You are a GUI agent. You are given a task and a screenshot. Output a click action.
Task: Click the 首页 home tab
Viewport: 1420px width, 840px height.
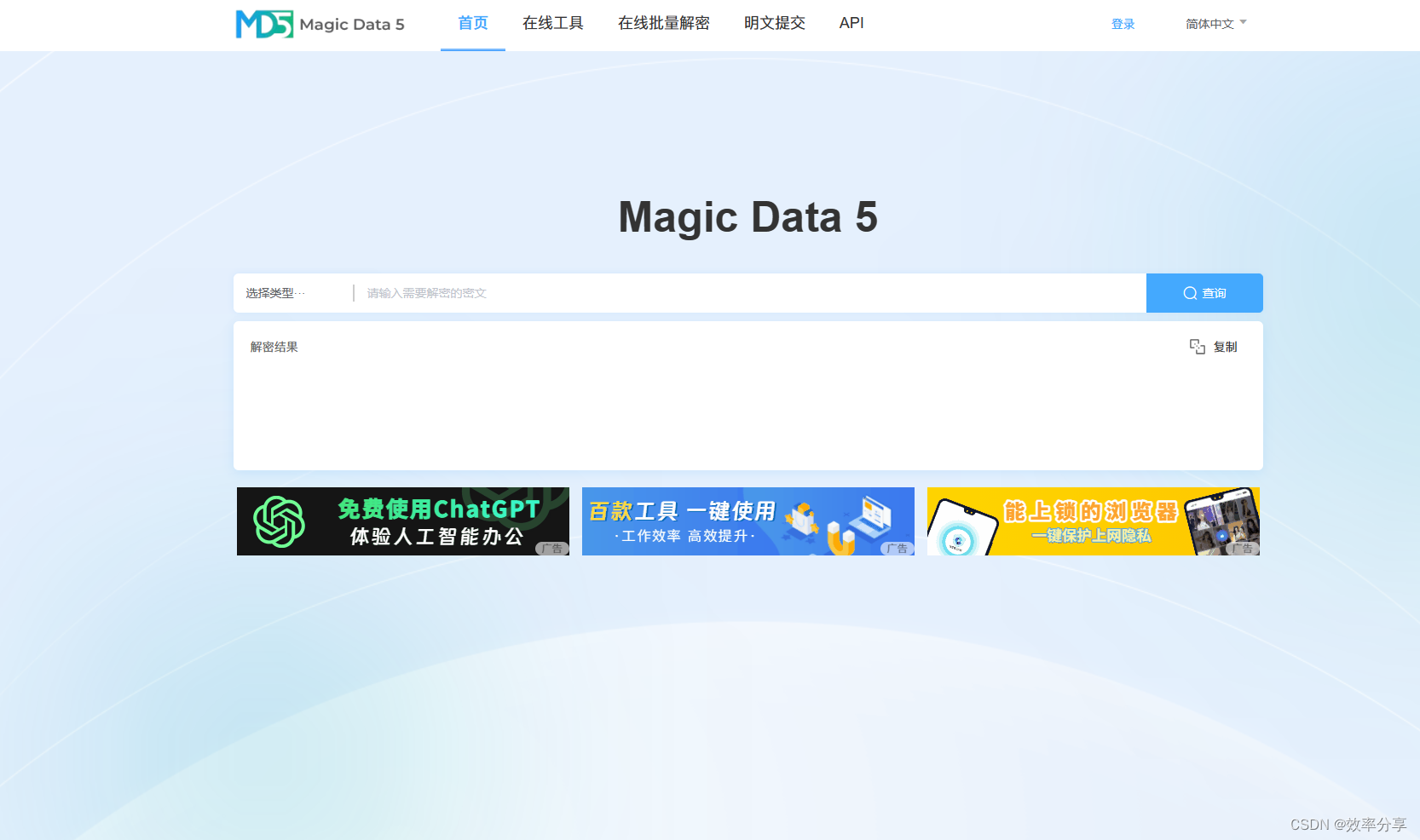472,23
